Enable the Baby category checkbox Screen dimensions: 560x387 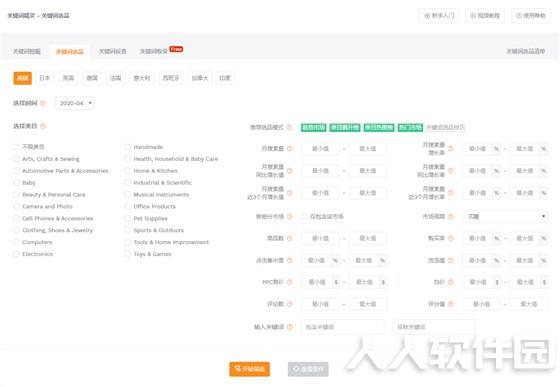point(16,182)
